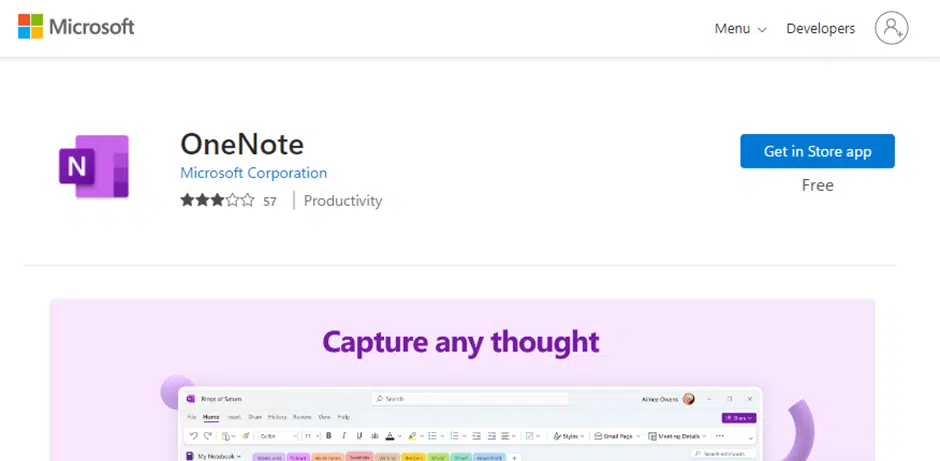Select View tab in OneNote preview
The image size is (940, 461).
click(324, 417)
